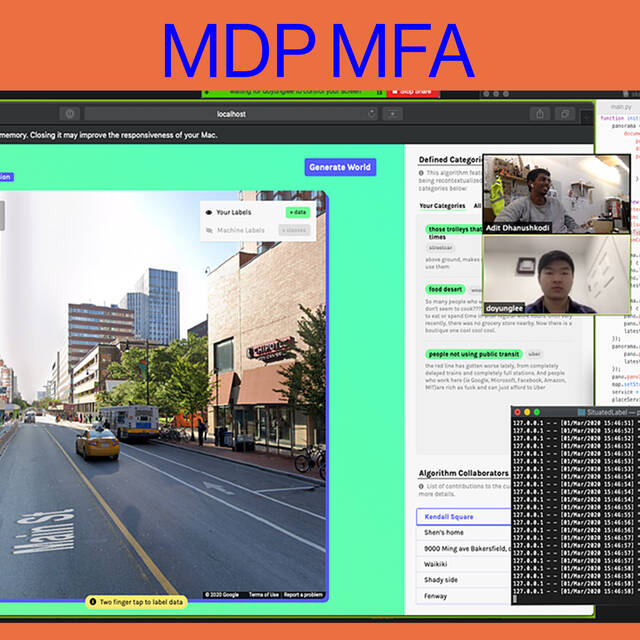Click the 'uber' label chip
640x640 pixels.
click(x=534, y=354)
